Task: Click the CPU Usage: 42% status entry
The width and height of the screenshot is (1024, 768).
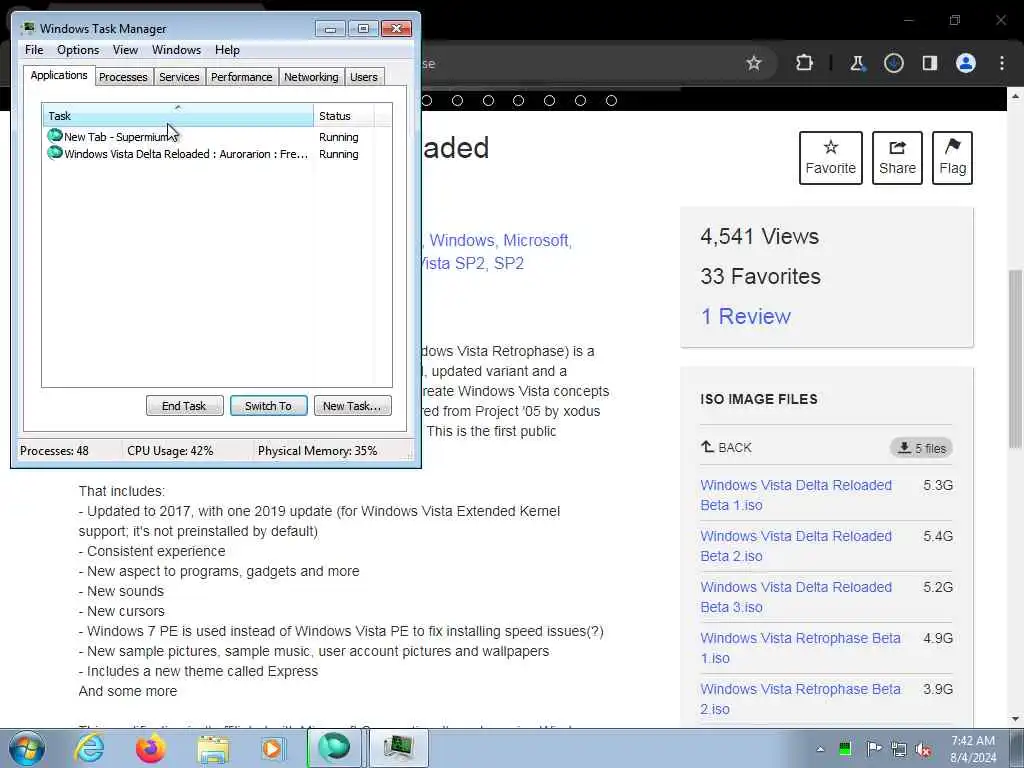Action: tap(170, 451)
